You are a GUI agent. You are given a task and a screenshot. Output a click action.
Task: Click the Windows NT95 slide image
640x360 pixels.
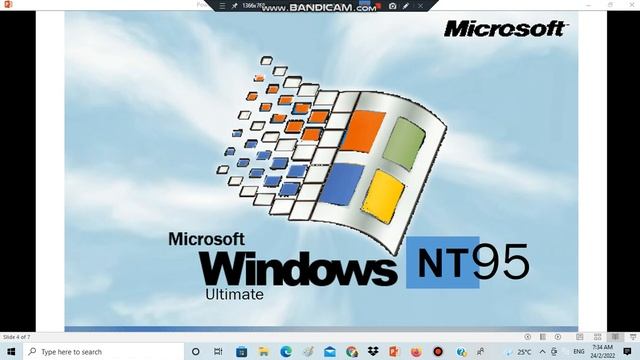click(x=321, y=171)
